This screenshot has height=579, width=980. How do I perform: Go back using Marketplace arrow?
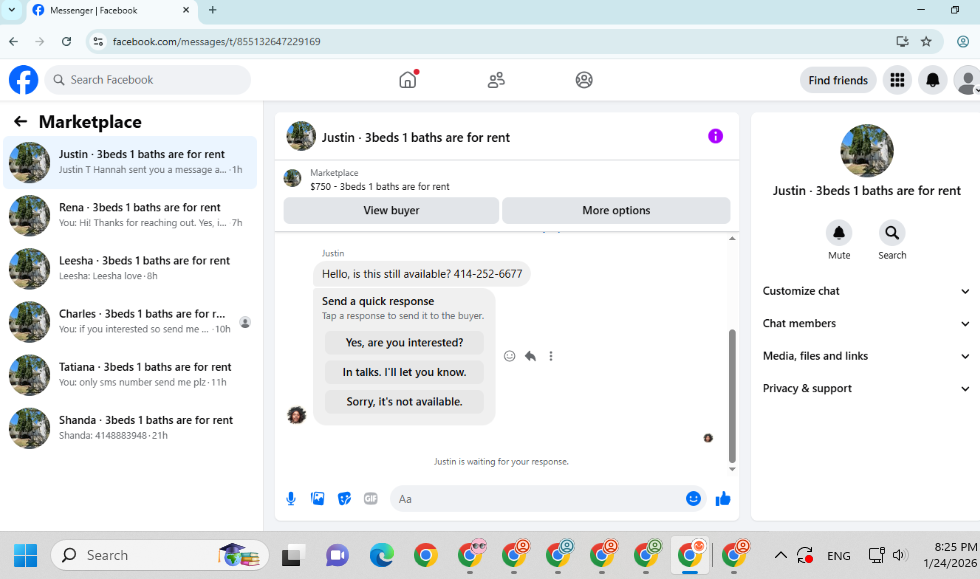[21, 121]
